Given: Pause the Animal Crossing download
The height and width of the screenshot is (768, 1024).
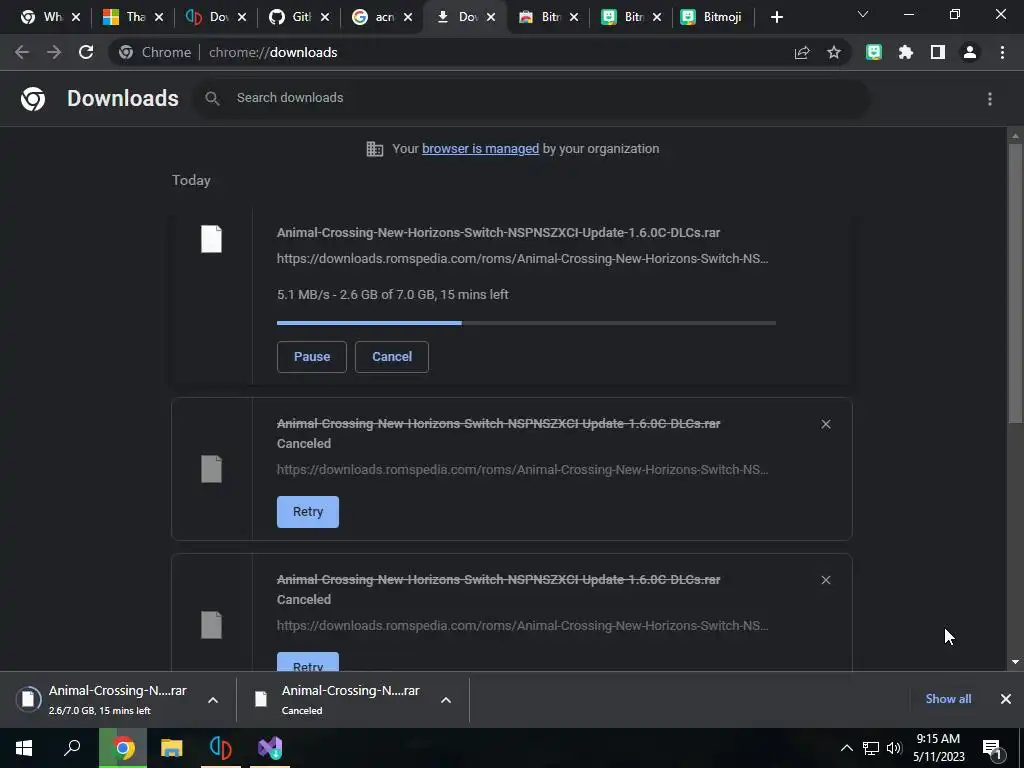Looking at the screenshot, I should (x=312, y=357).
